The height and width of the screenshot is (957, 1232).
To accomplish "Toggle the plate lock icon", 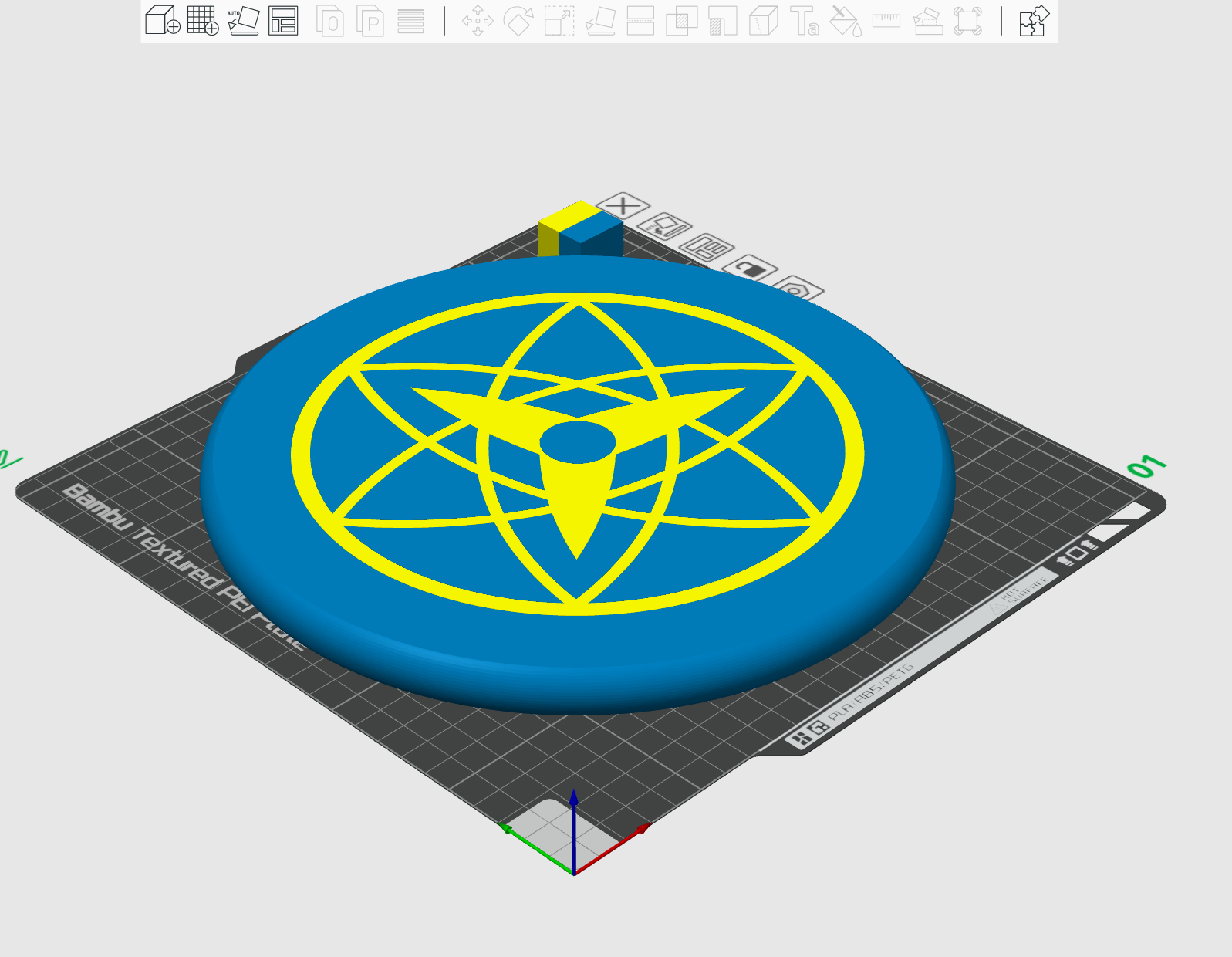I will (750, 269).
